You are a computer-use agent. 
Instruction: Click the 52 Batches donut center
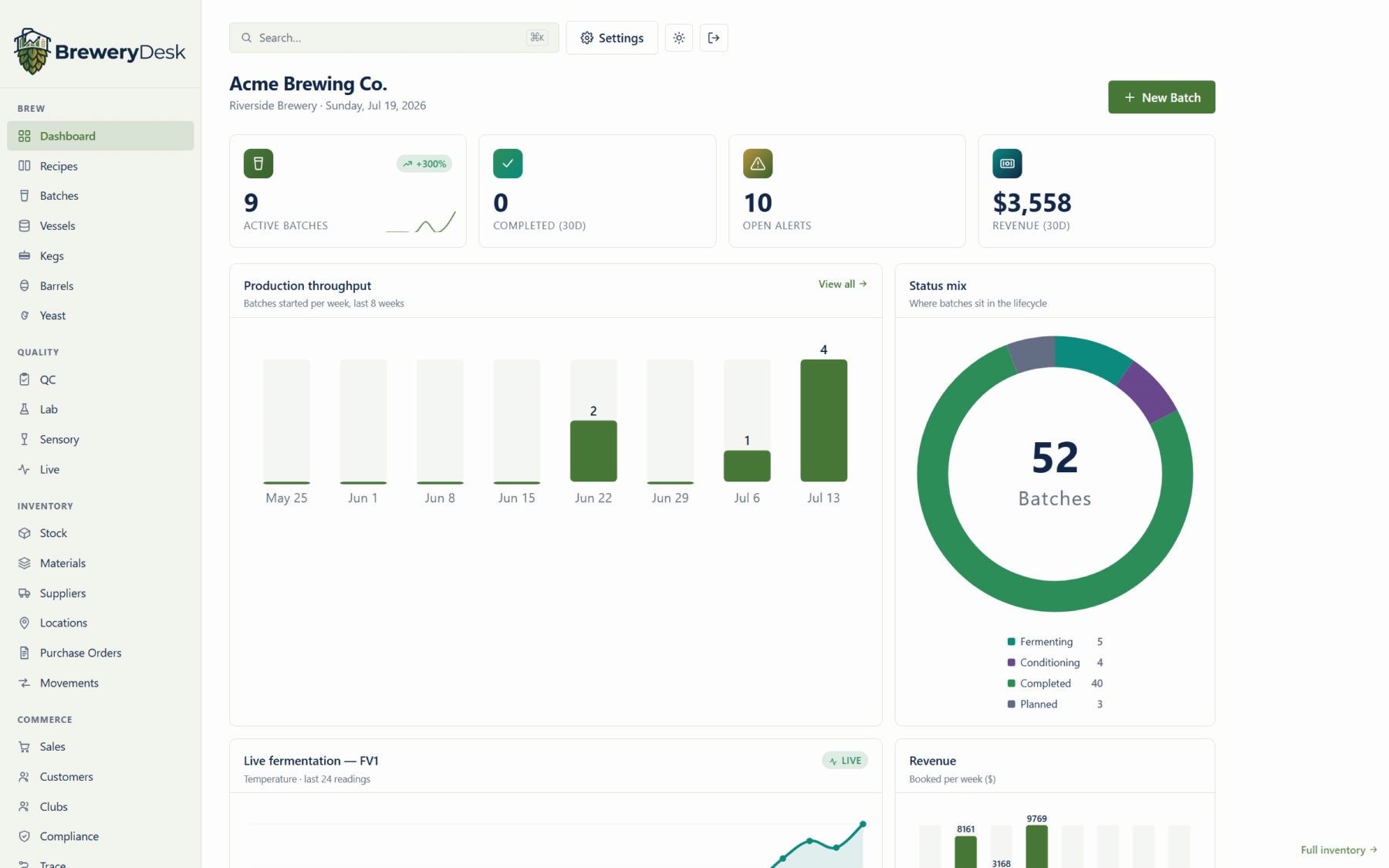(x=1055, y=473)
